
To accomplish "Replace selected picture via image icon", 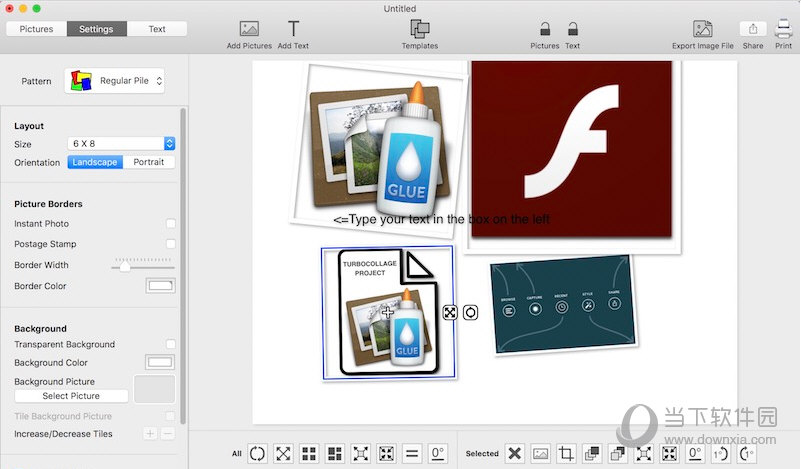I will [540, 453].
